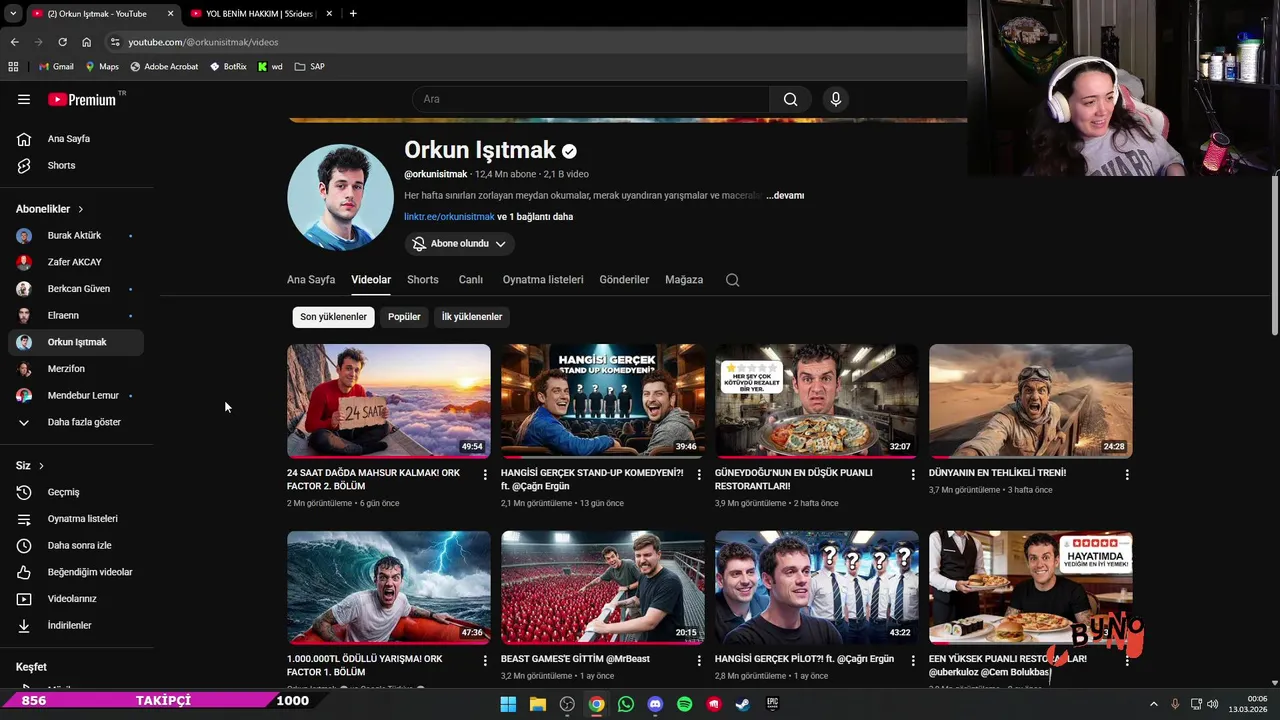Viewport: 1280px width, 720px height.
Task: Click the page vertical scrollbar
Action: (1274, 255)
